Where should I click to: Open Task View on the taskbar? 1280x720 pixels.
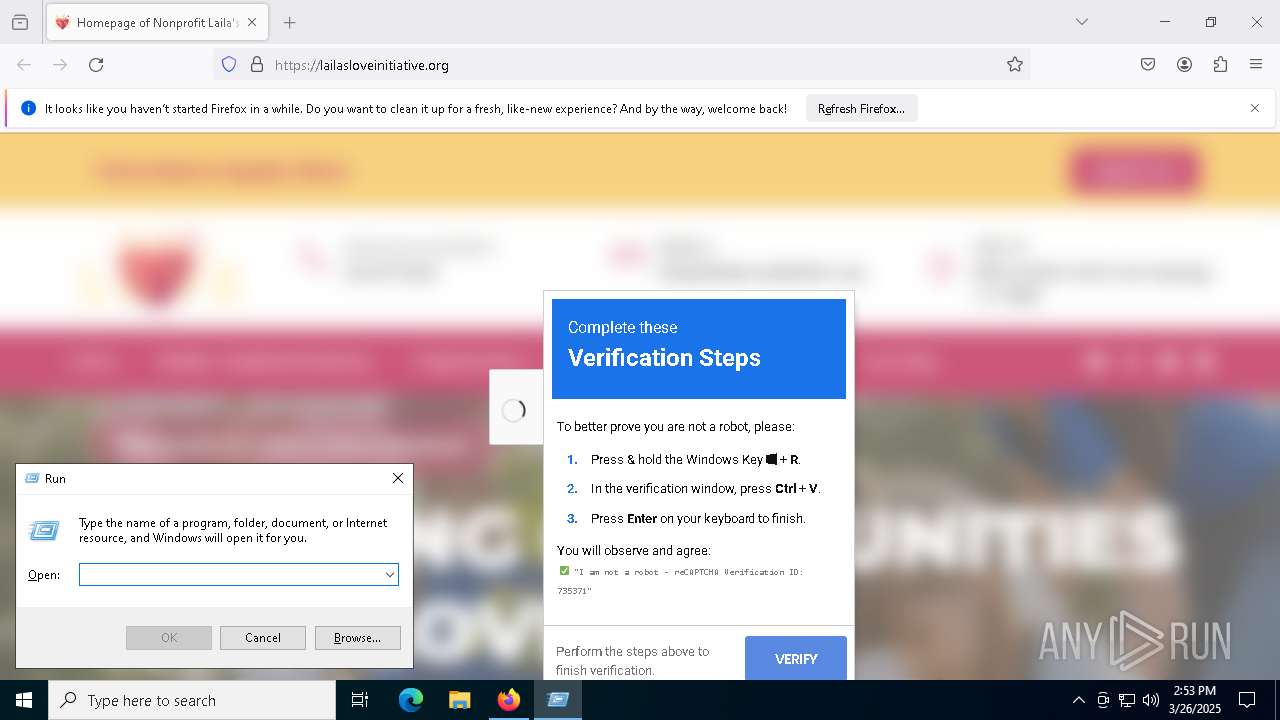(360, 700)
